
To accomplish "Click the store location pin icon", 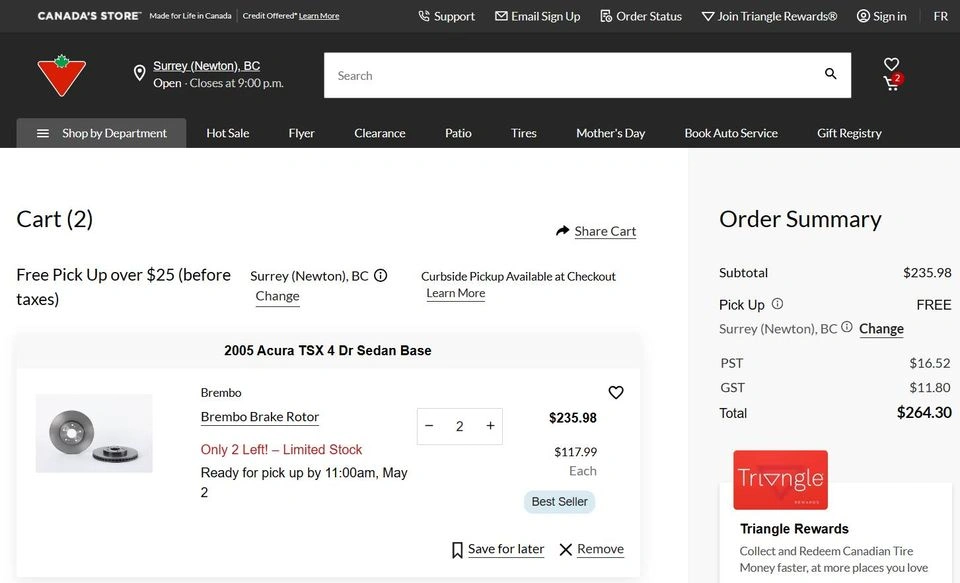I will (140, 73).
